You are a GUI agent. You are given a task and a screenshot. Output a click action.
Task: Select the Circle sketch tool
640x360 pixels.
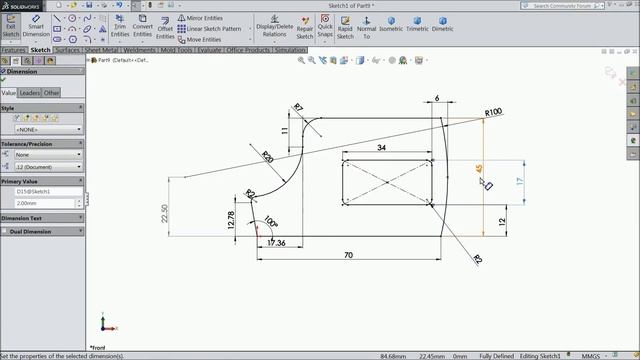(72, 18)
